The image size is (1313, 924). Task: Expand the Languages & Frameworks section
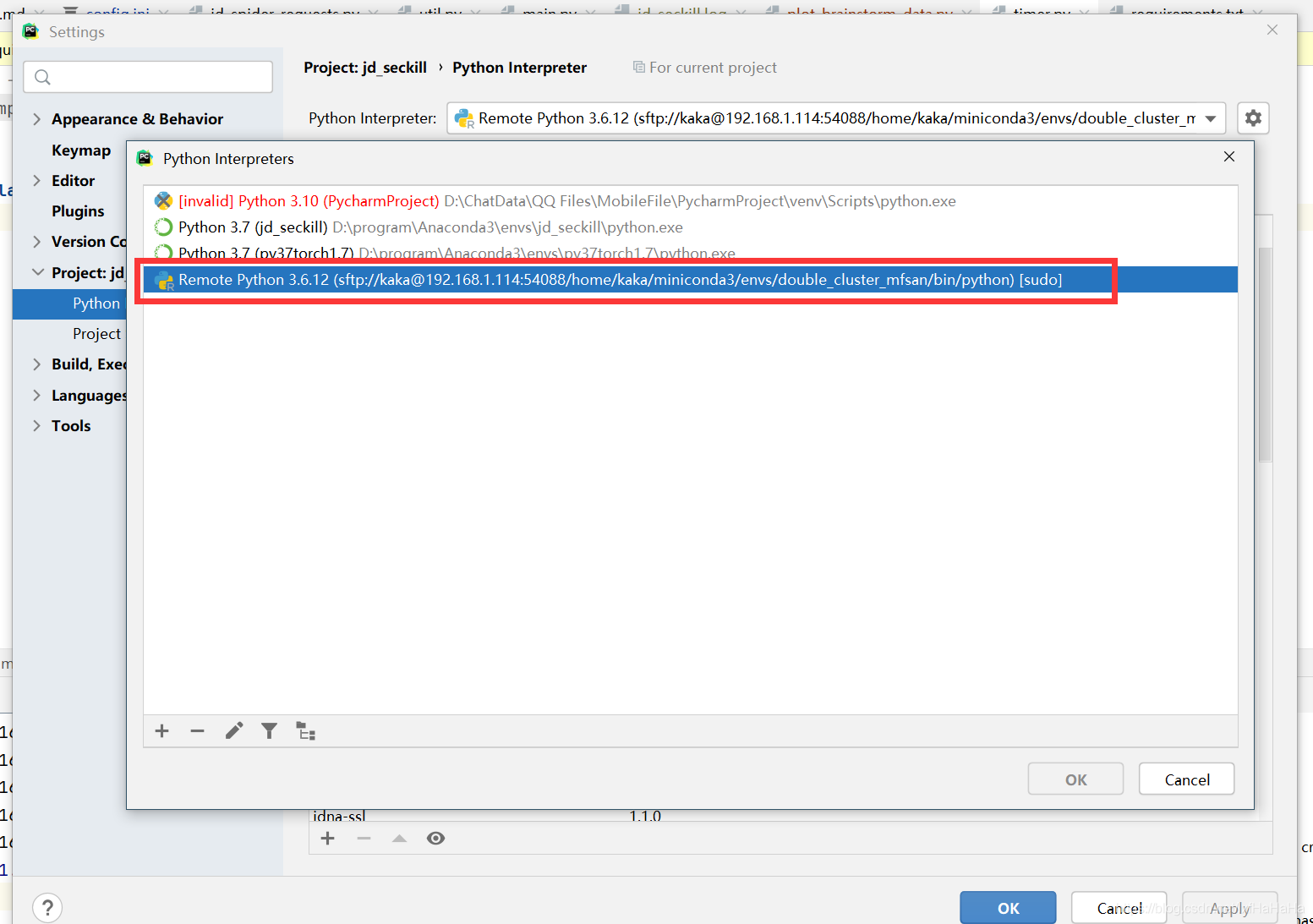coord(36,396)
